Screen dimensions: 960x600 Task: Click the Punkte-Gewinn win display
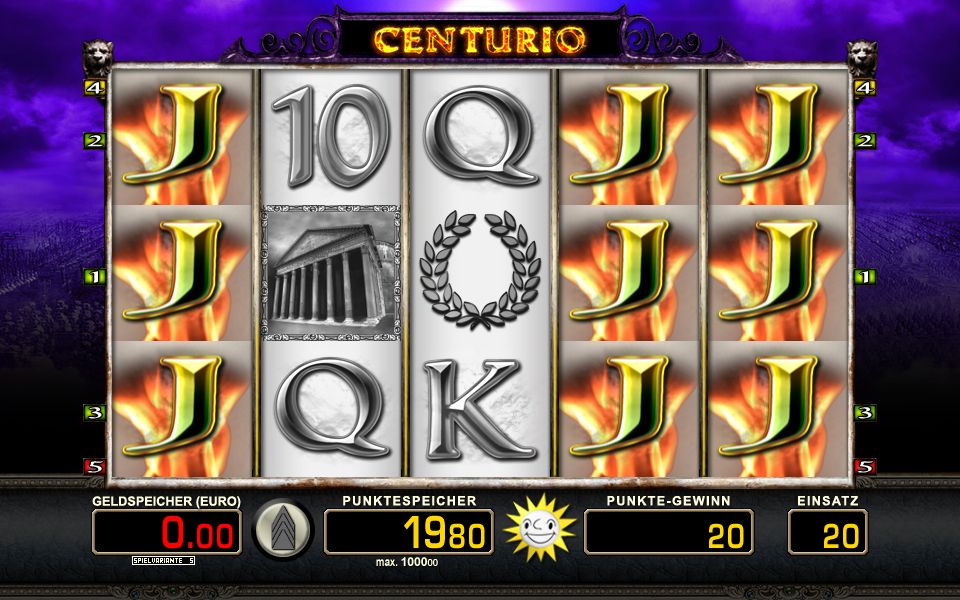(669, 532)
